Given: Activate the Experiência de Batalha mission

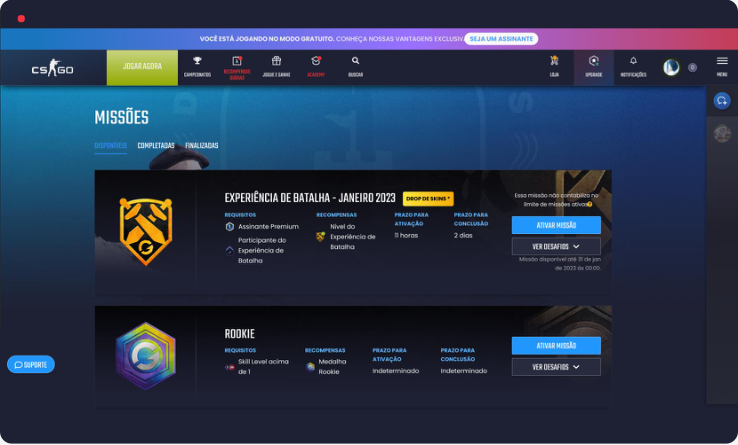Looking at the screenshot, I should pos(556,225).
